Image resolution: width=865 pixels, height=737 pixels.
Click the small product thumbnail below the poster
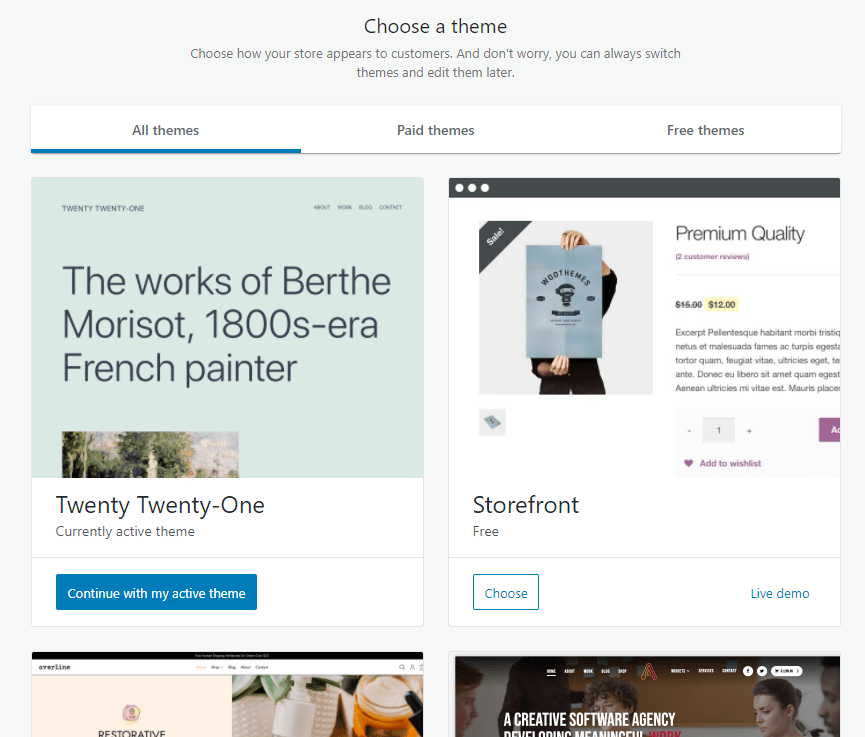click(492, 422)
